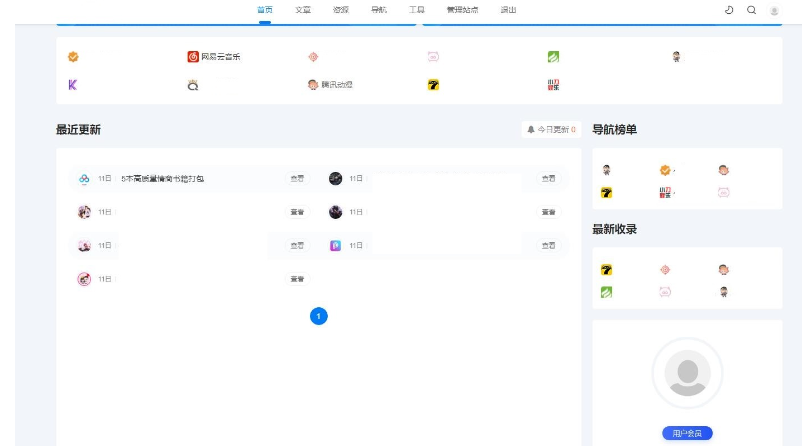Open the monkey icon in 导航榜单

click(723, 170)
